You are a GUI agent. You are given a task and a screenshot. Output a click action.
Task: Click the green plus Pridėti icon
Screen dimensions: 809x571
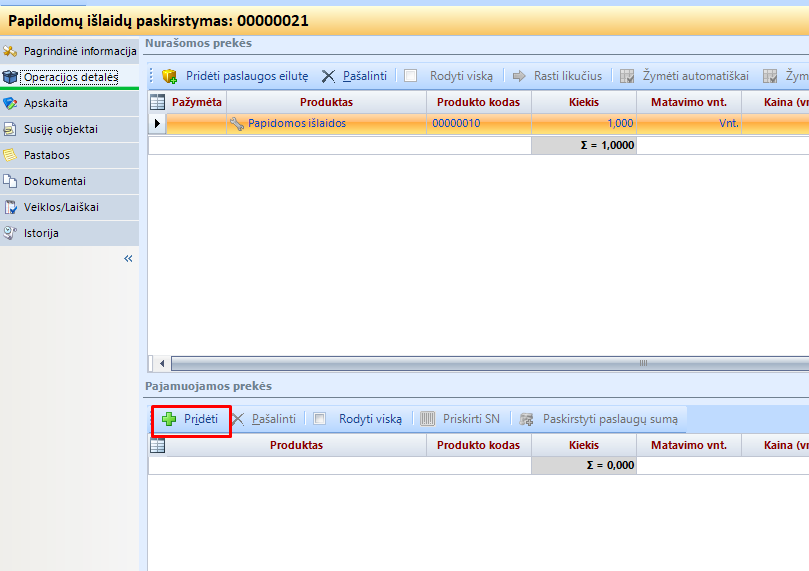169,420
